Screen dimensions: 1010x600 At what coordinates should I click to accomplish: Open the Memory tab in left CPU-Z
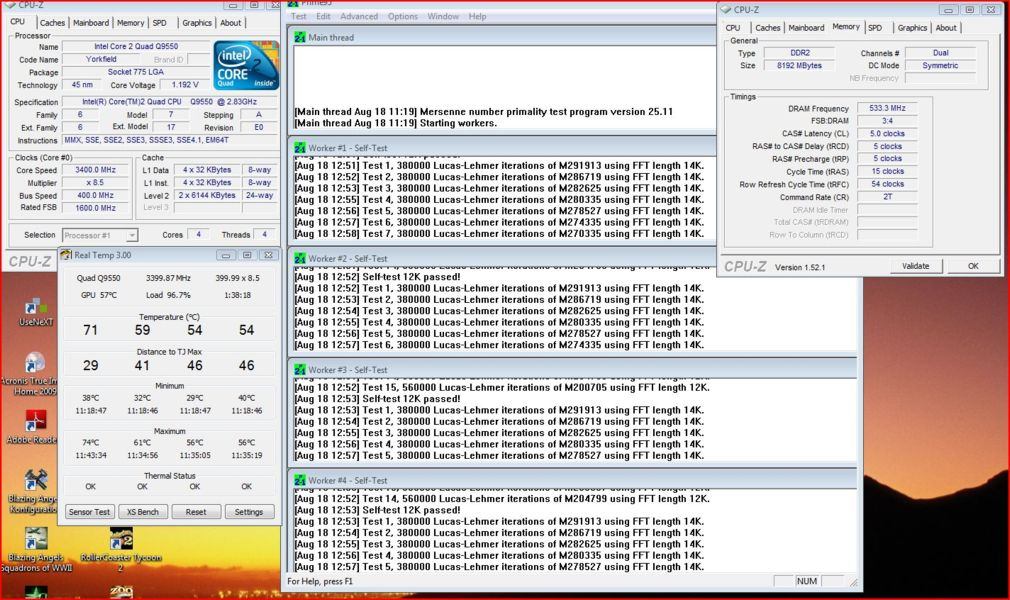tap(130, 23)
